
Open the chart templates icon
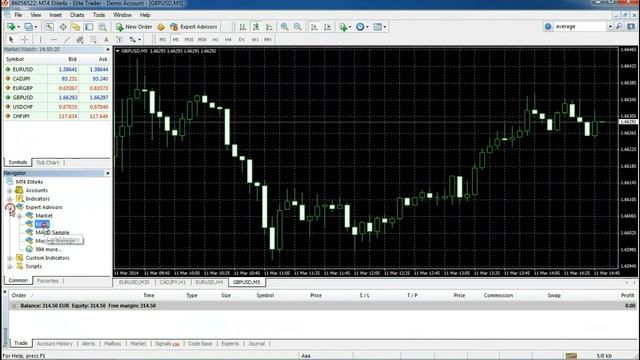tap(378, 27)
